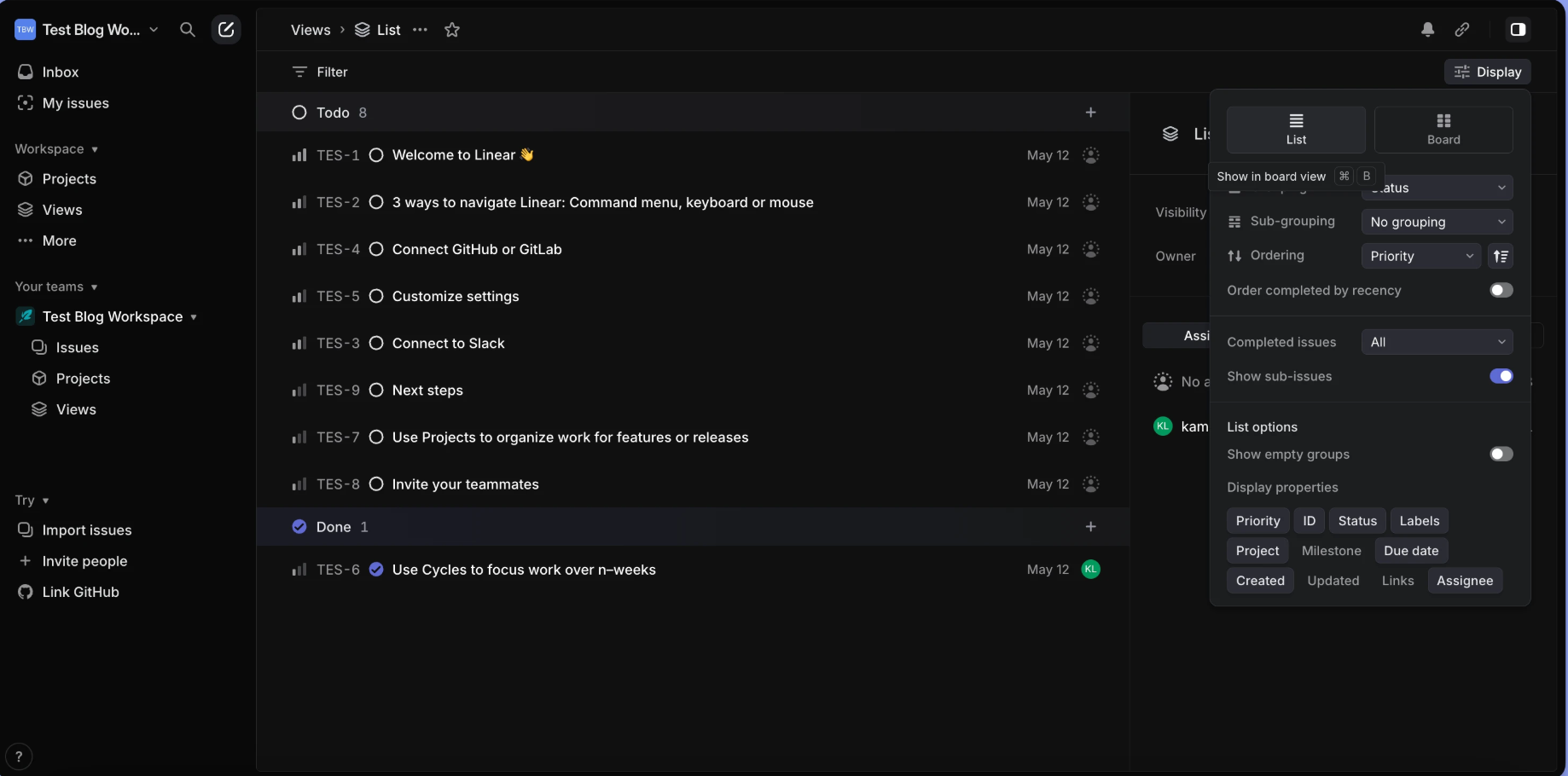Add issue to Done group
The image size is (1568, 776).
(x=1090, y=527)
